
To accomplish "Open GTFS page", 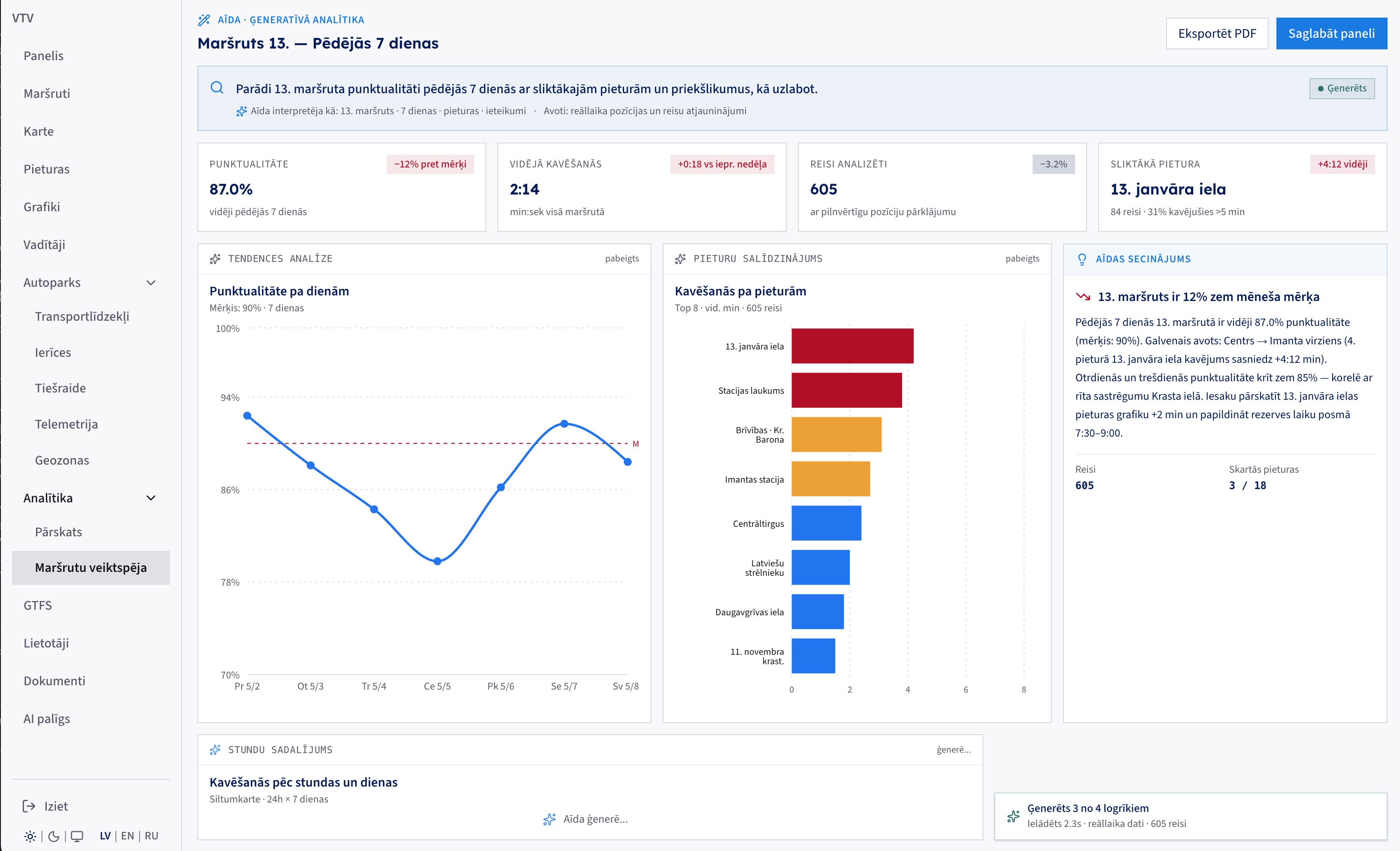I will pyautogui.click(x=91, y=605).
